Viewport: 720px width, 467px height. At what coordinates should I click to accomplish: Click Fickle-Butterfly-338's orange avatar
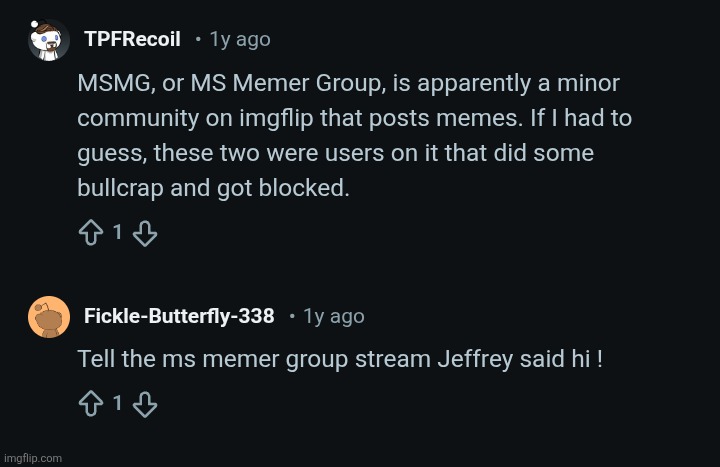pyautogui.click(x=49, y=317)
